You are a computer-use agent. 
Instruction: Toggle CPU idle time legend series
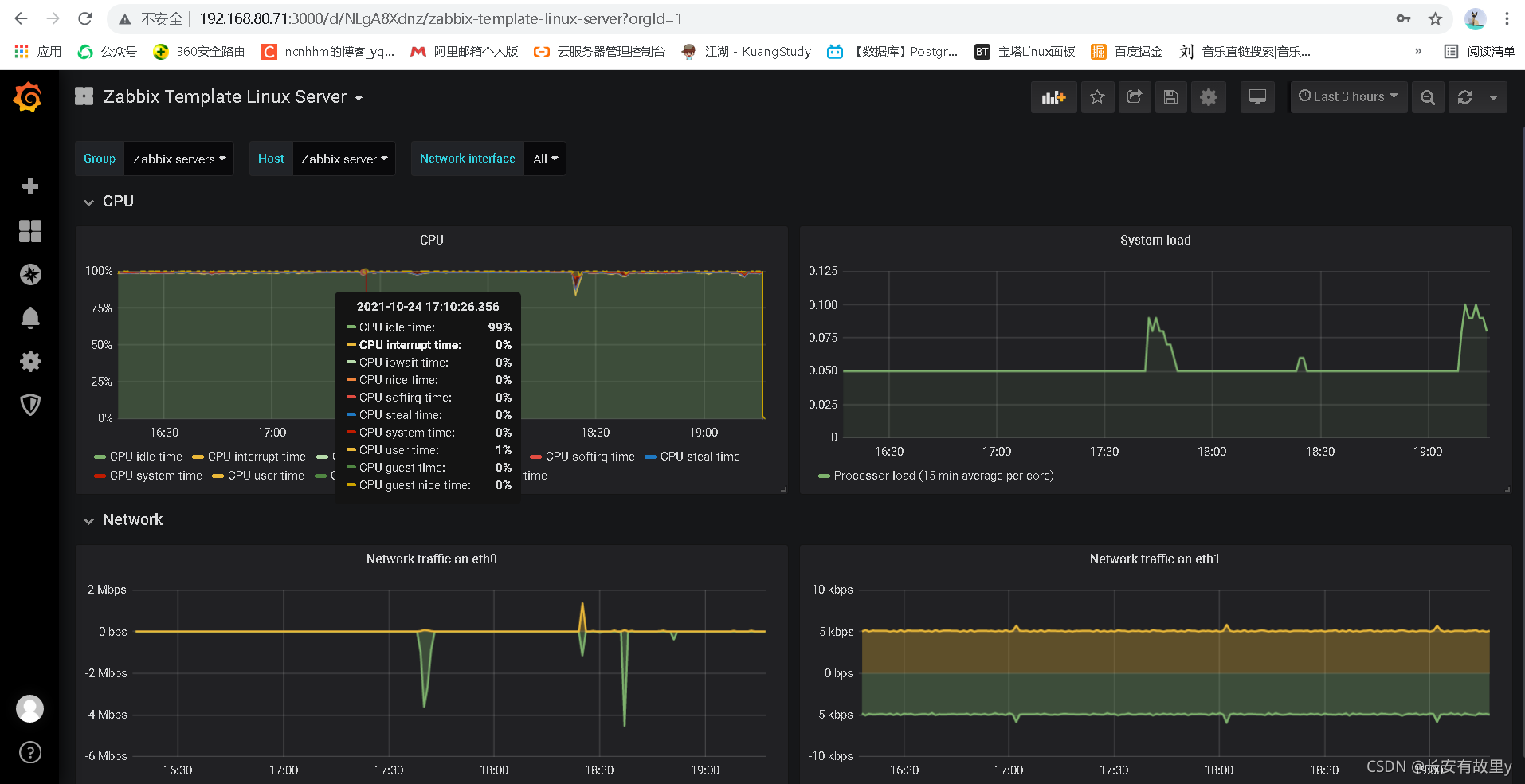(x=146, y=457)
